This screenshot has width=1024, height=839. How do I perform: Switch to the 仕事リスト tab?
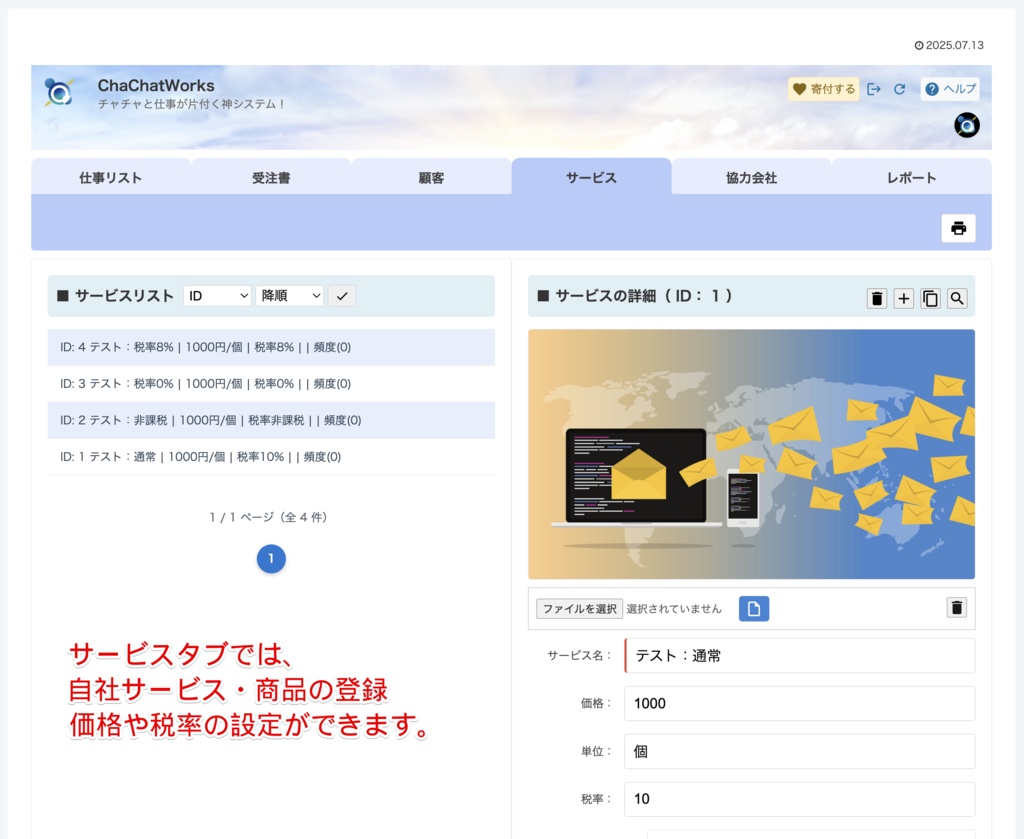click(111, 177)
